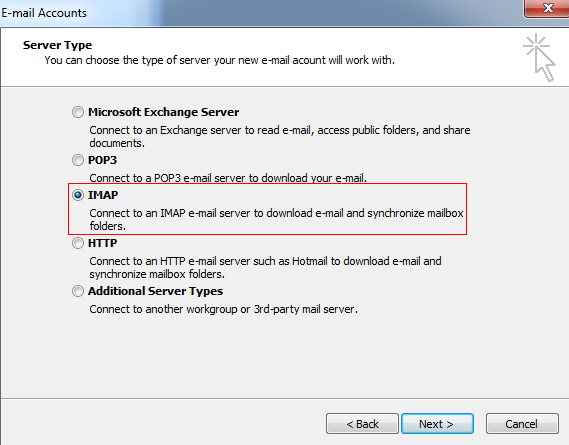
Task: Click the Hotmail HTTP description text
Action: pos(265,268)
